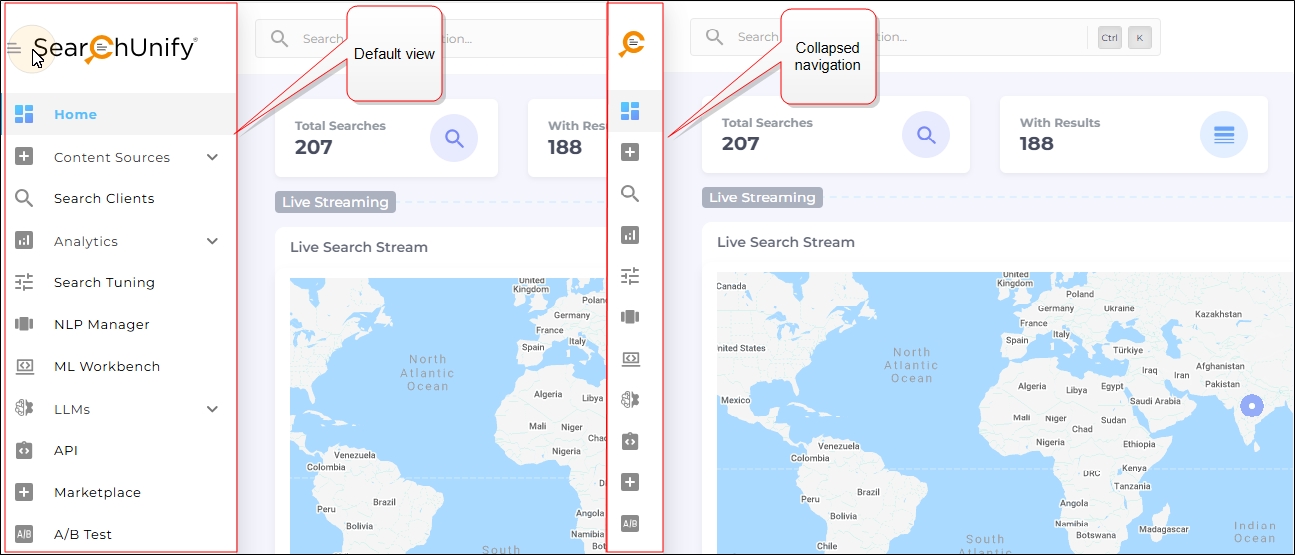
Task: Open Search Tuning sliders icon in collapsed bar
Action: tap(630, 276)
